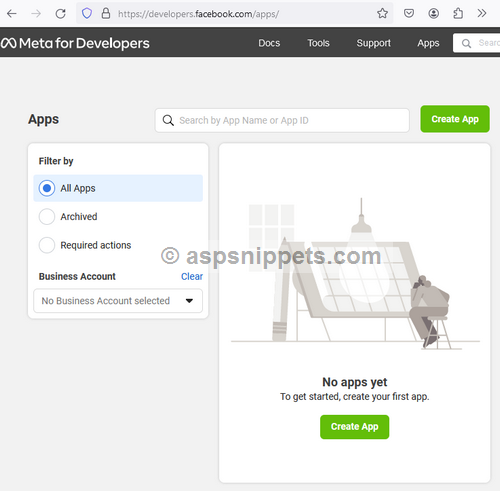This screenshot has width=500, height=491.
Task: Open the Support menu
Action: pyautogui.click(x=373, y=43)
